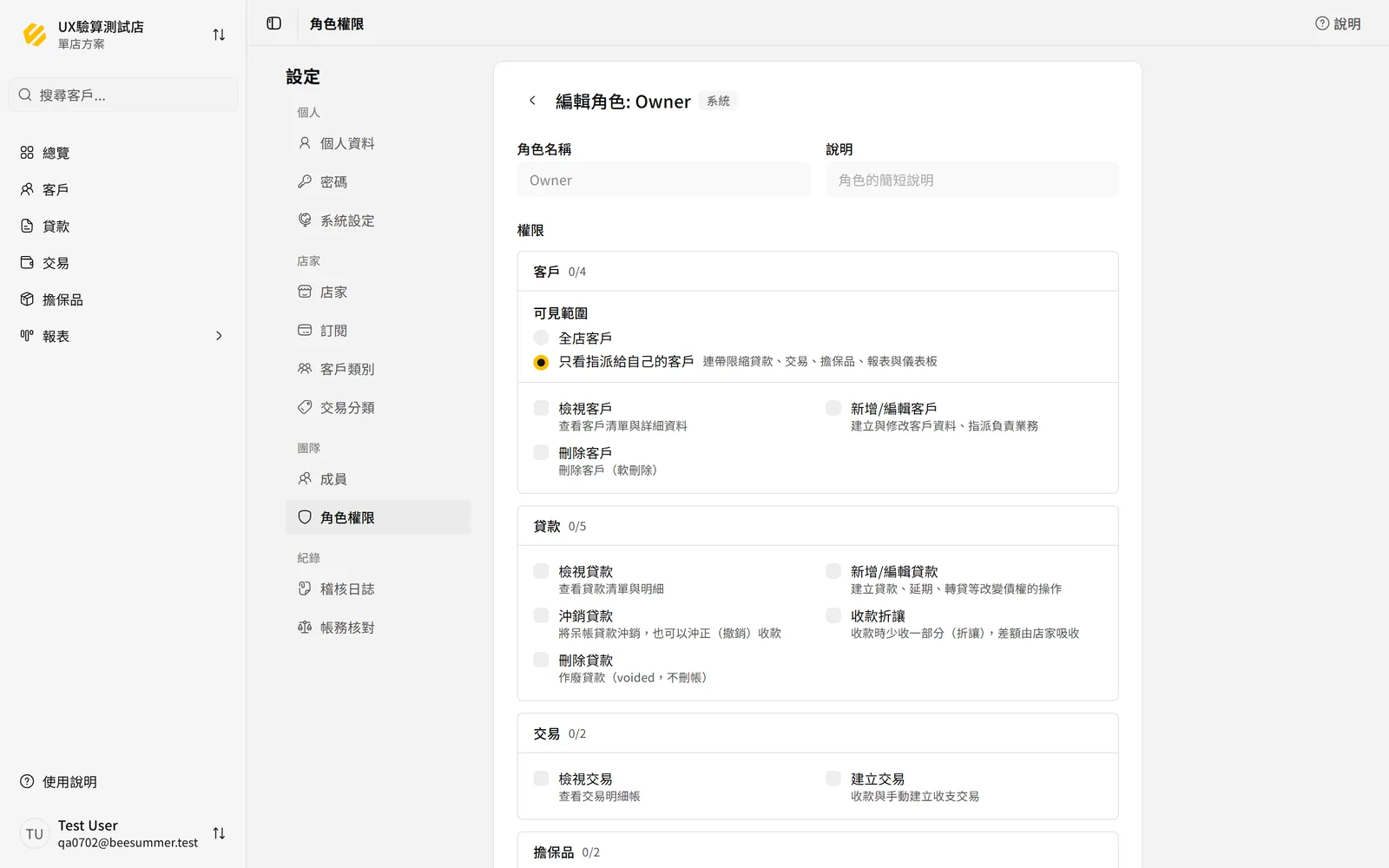Enable the 沖銷貸款 checkbox

click(x=541, y=615)
